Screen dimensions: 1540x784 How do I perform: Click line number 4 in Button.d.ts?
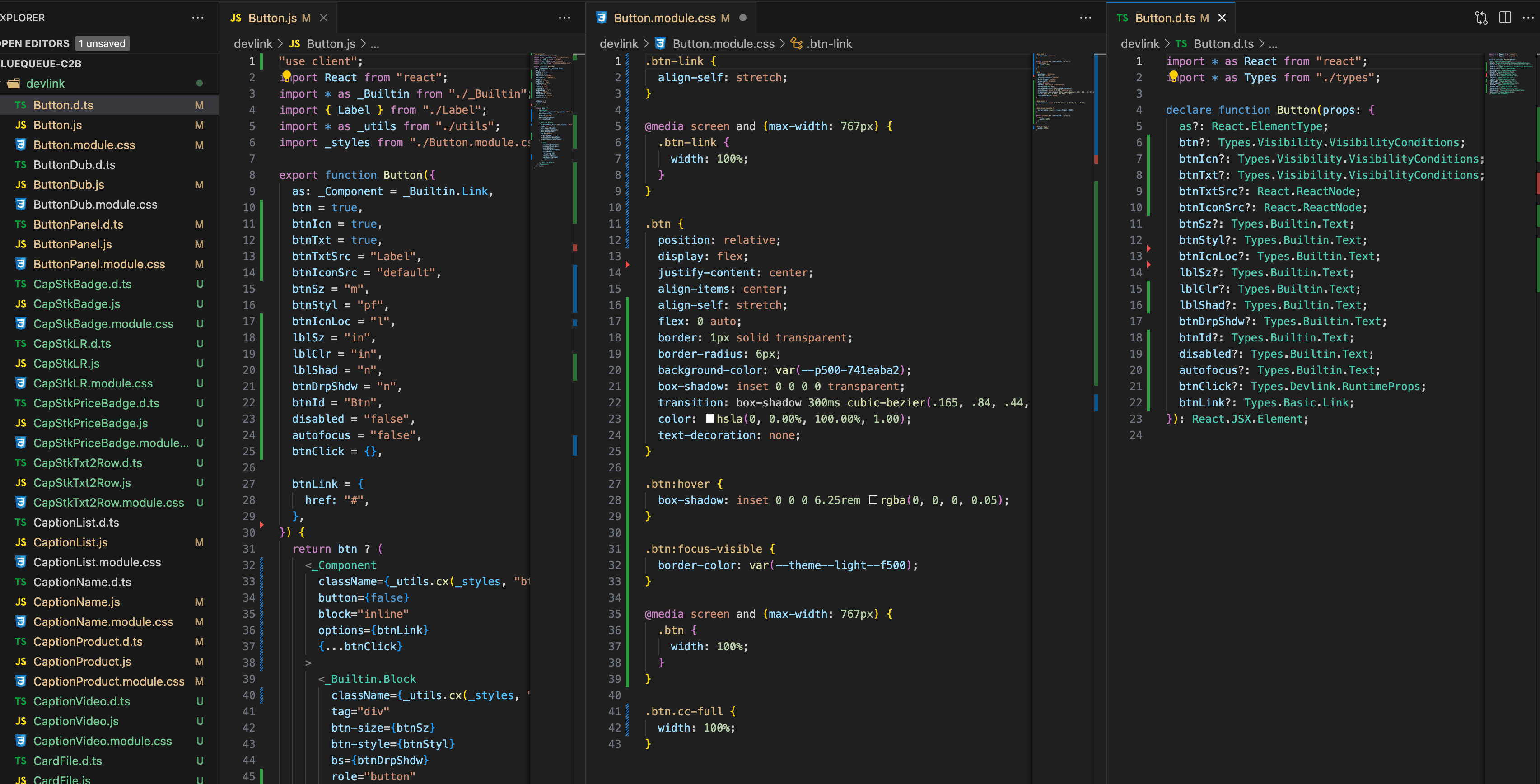click(x=1138, y=109)
